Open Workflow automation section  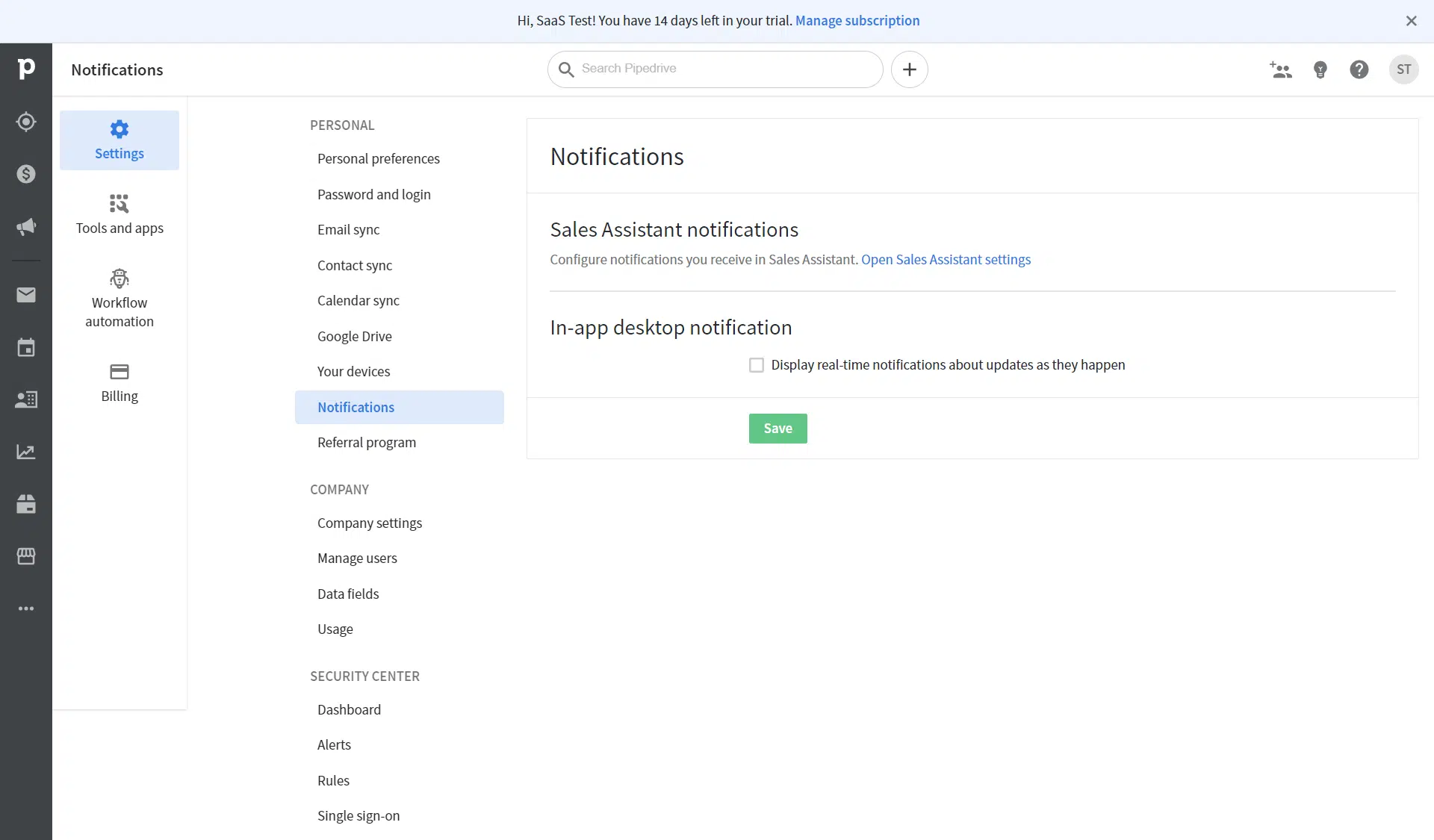119,299
